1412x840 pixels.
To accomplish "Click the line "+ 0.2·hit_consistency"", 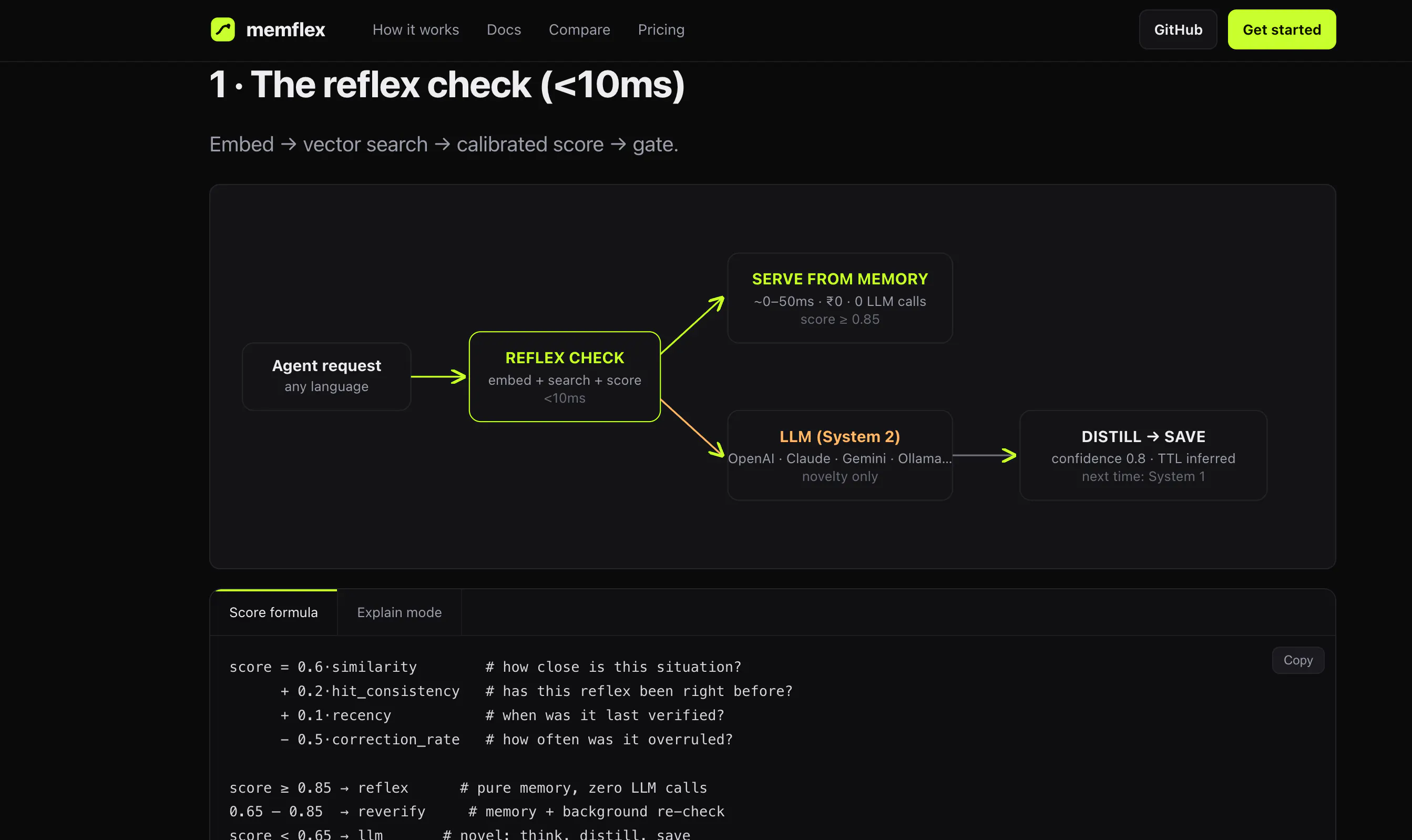I will [x=370, y=691].
